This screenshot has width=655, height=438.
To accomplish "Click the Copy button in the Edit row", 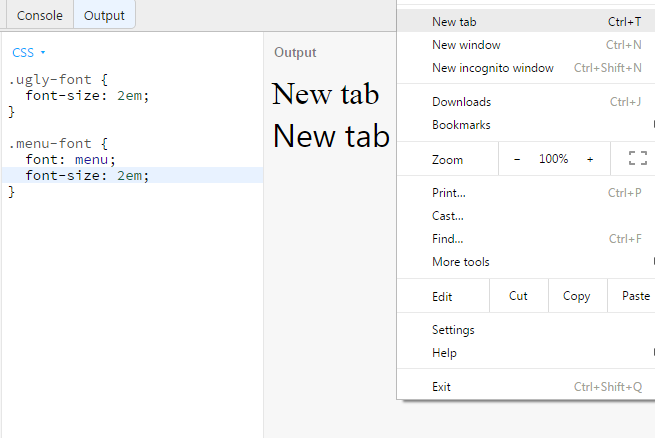I will 576,296.
